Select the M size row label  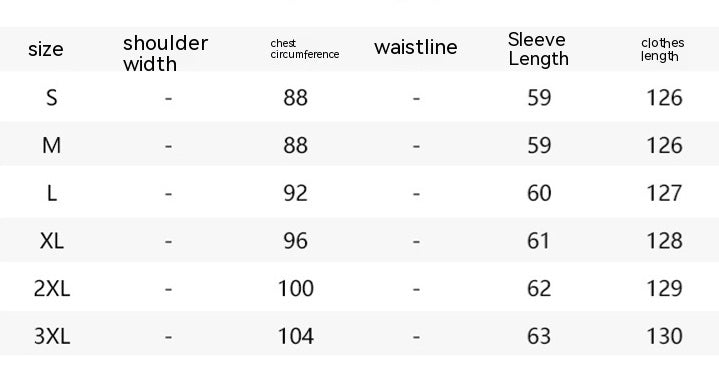51,145
